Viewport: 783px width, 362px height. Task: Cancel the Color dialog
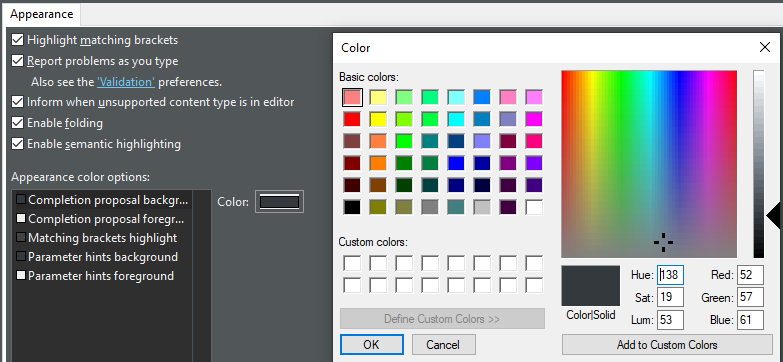click(443, 345)
